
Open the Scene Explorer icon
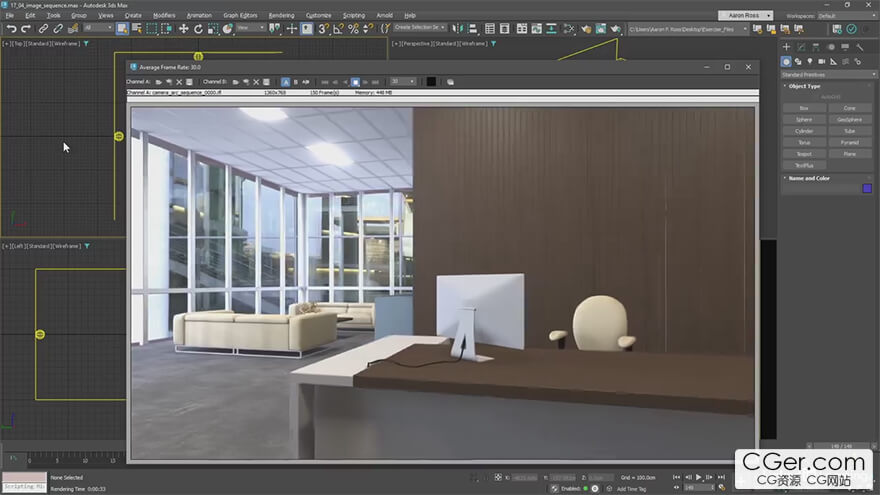489,29
